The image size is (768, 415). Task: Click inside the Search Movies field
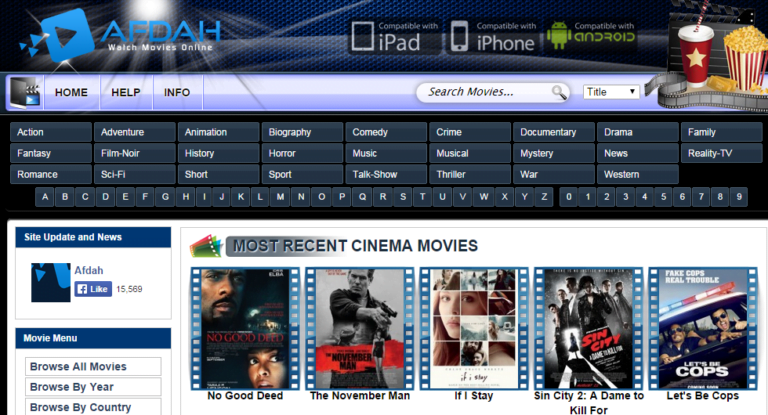coord(484,92)
